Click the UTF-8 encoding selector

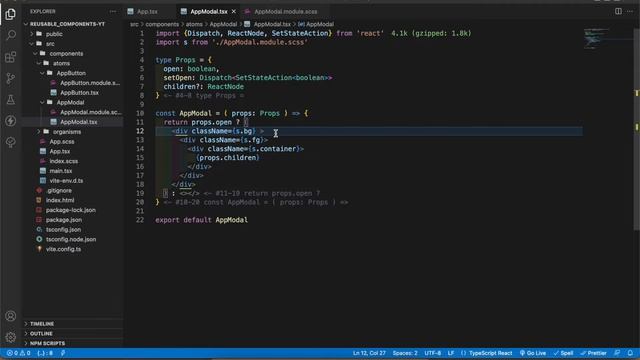[432, 353]
